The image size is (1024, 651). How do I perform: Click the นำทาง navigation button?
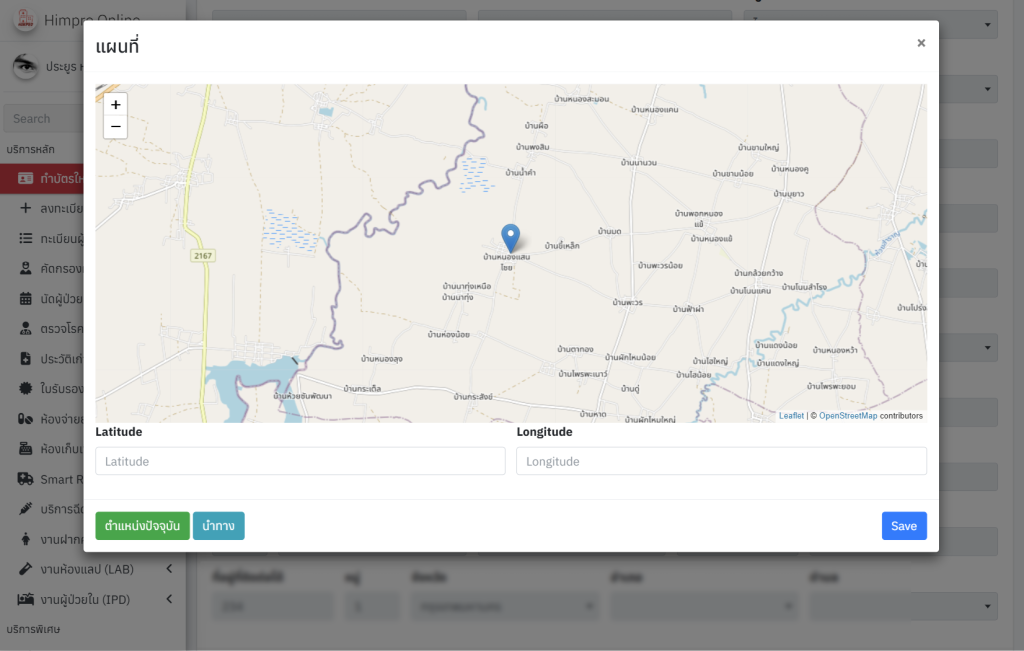point(219,526)
